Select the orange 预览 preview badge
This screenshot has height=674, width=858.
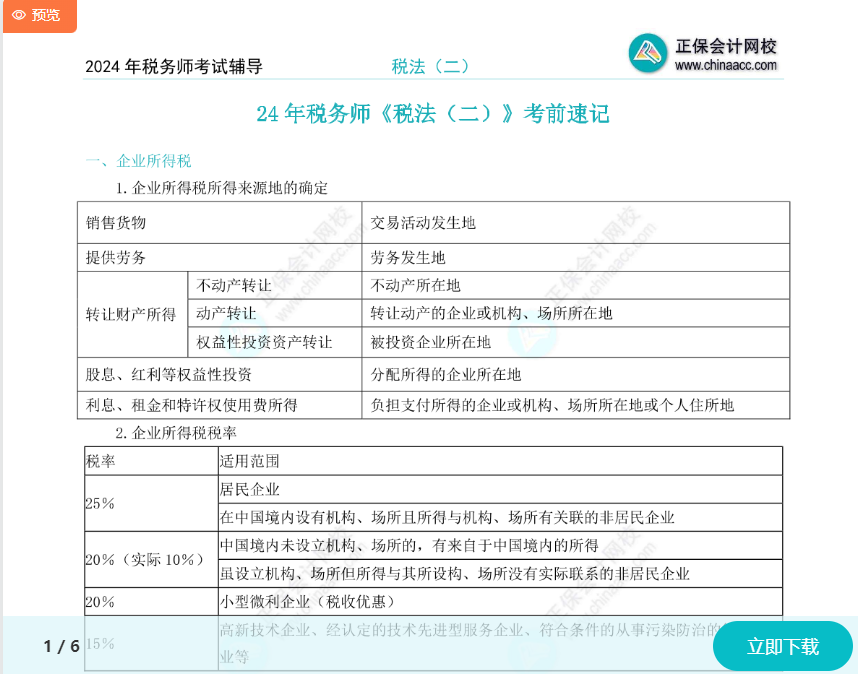pos(39,16)
